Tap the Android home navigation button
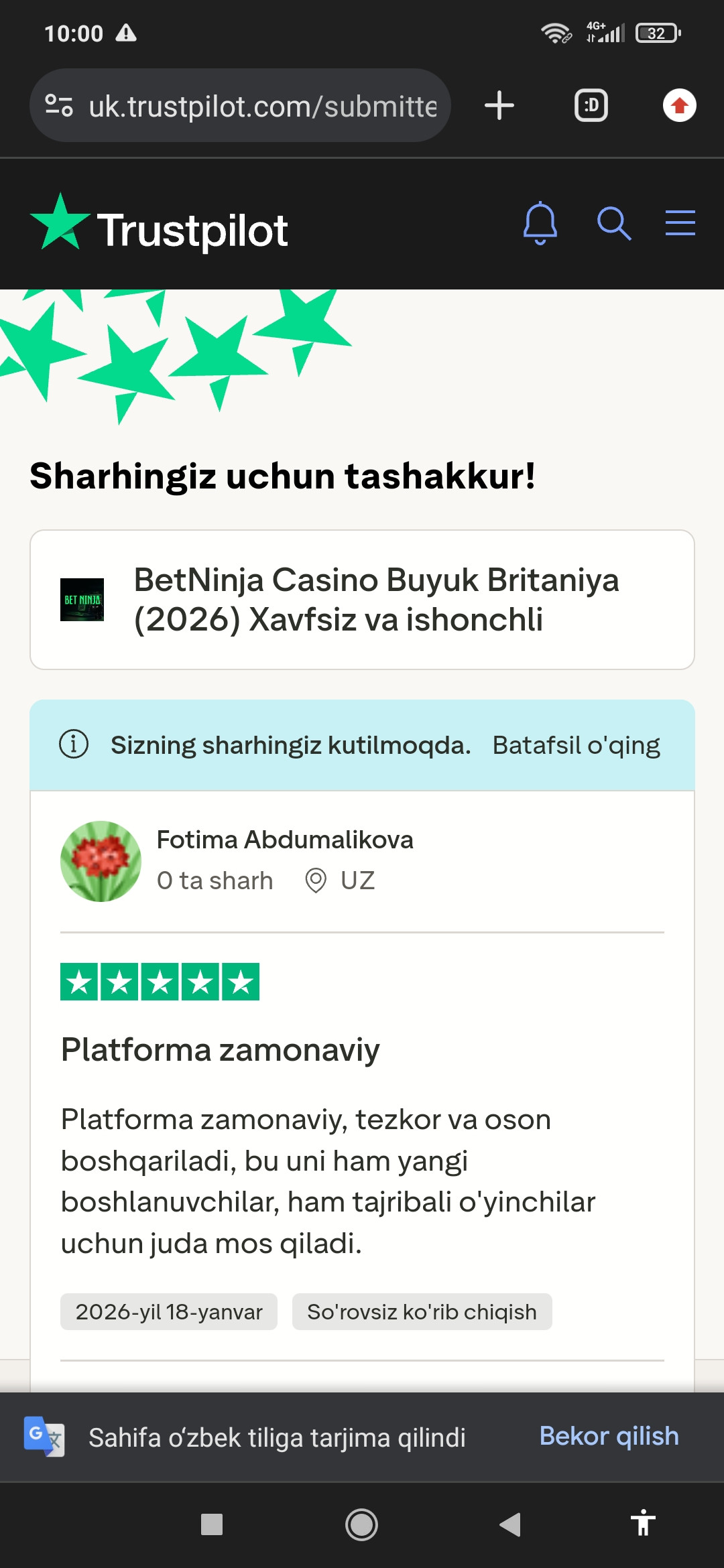The width and height of the screenshot is (724, 1568). pos(361,1525)
